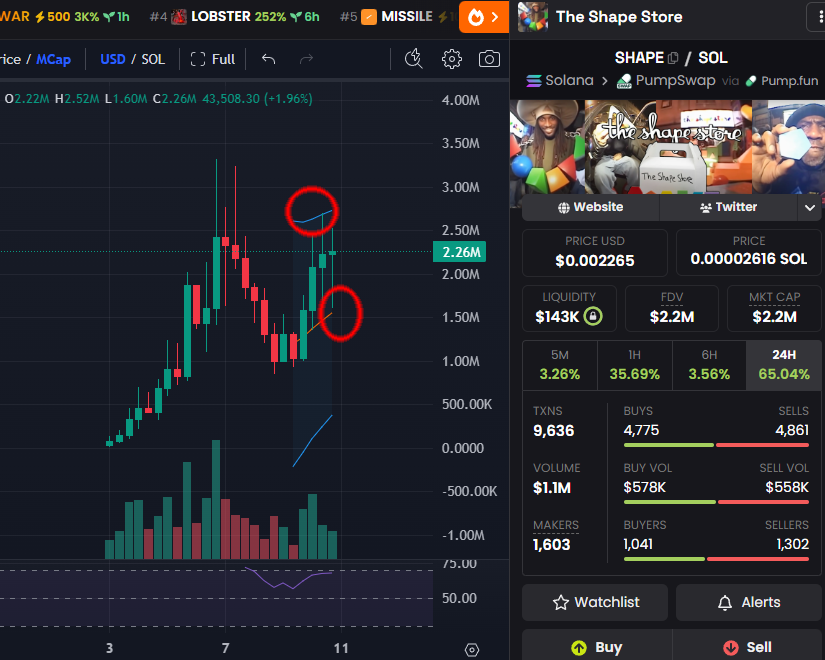The width and height of the screenshot is (825, 660).
Task: Click the red Sell button
Action: coord(748,647)
